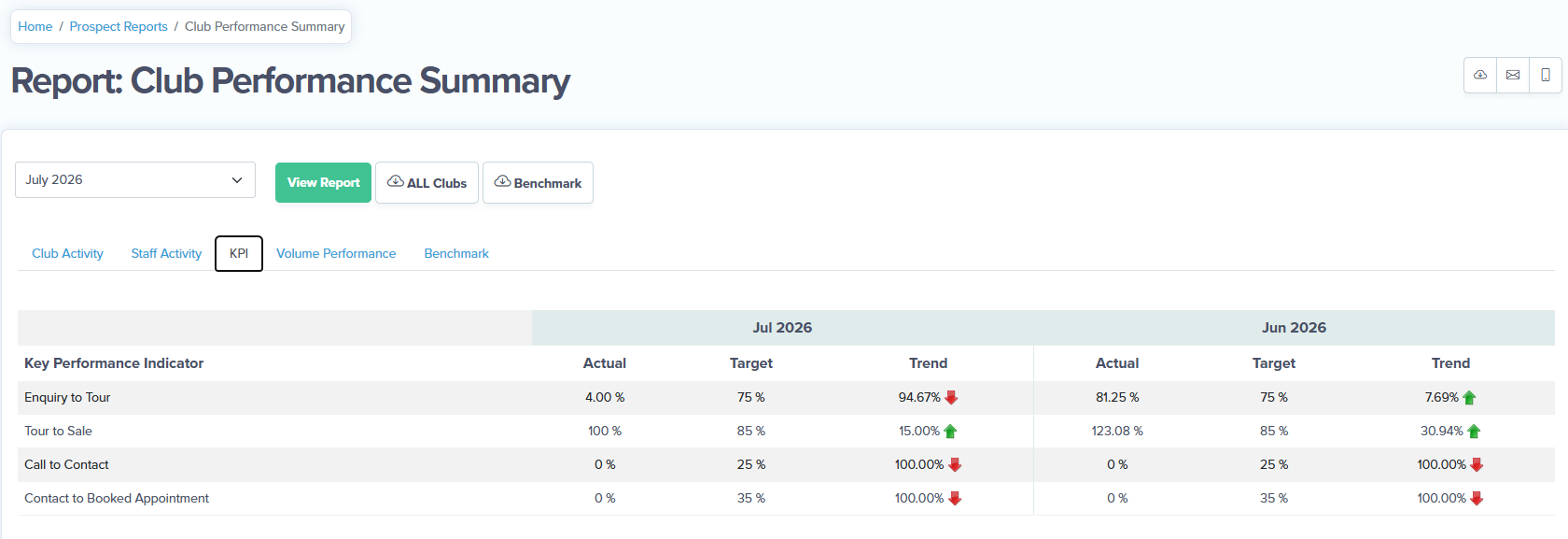Go to the Home breadcrumb link
This screenshot has height=539, width=1568.
click(35, 26)
